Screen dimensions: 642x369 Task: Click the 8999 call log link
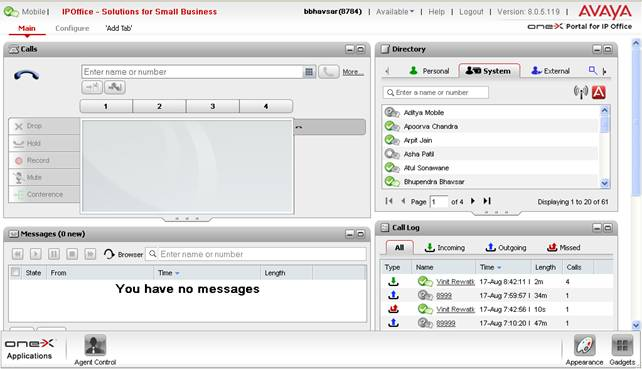tap(444, 296)
